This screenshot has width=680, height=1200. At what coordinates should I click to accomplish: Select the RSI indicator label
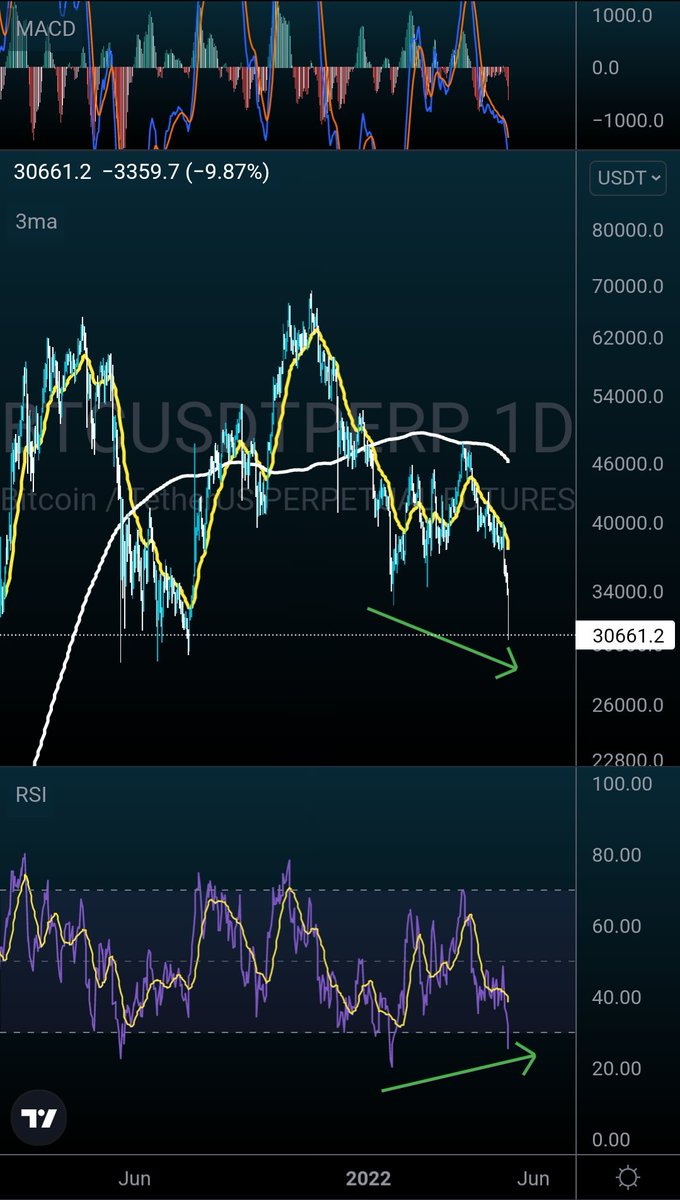point(30,796)
